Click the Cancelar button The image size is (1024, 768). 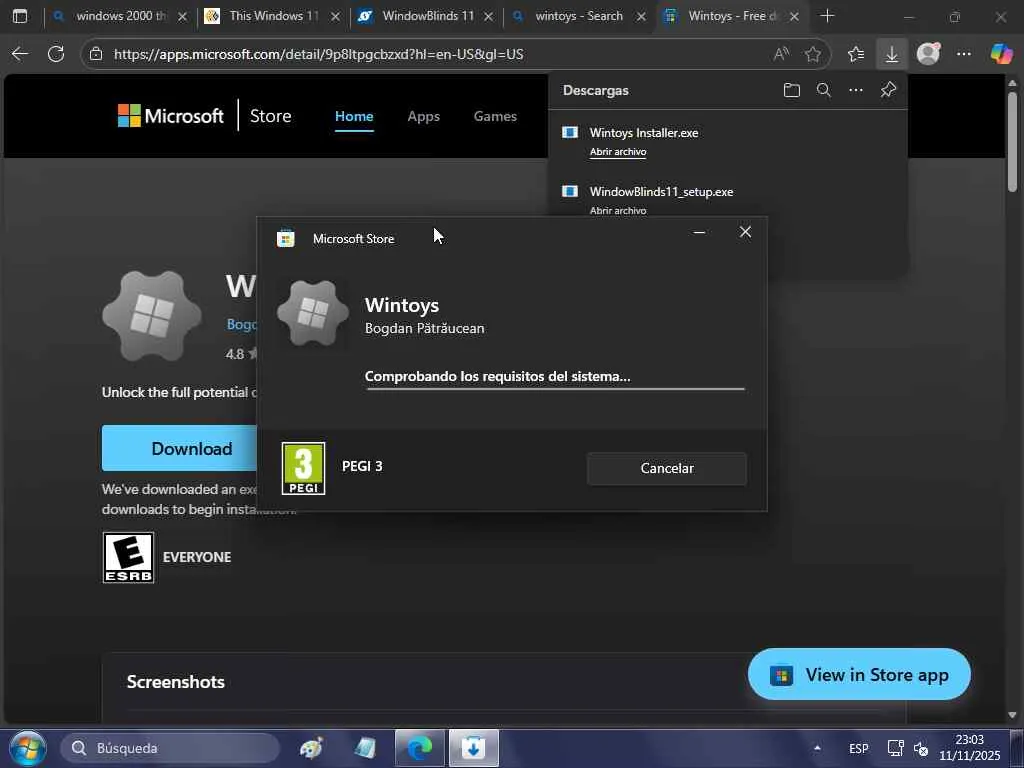pos(667,468)
